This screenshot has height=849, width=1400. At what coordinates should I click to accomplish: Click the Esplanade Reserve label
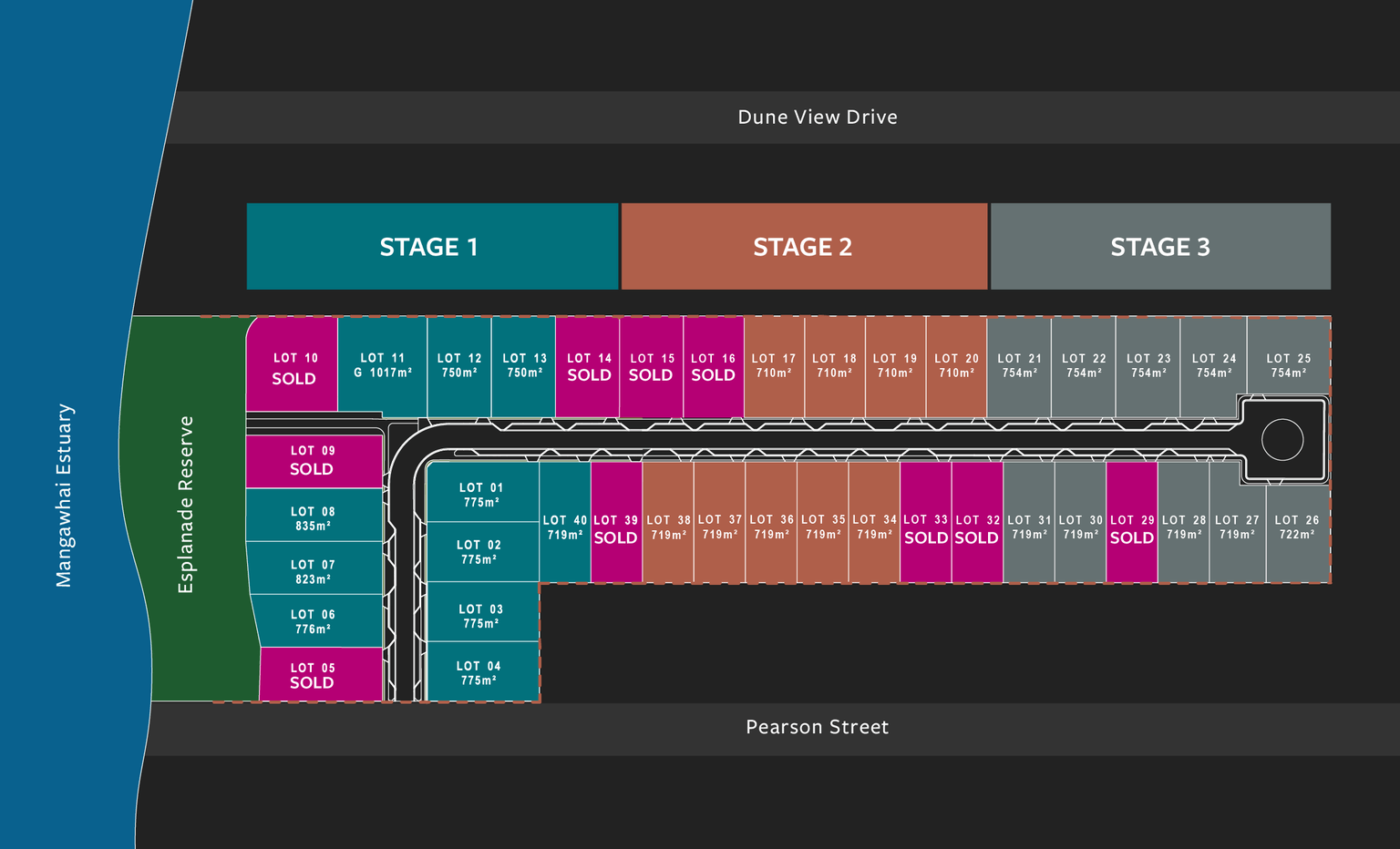pos(186,505)
